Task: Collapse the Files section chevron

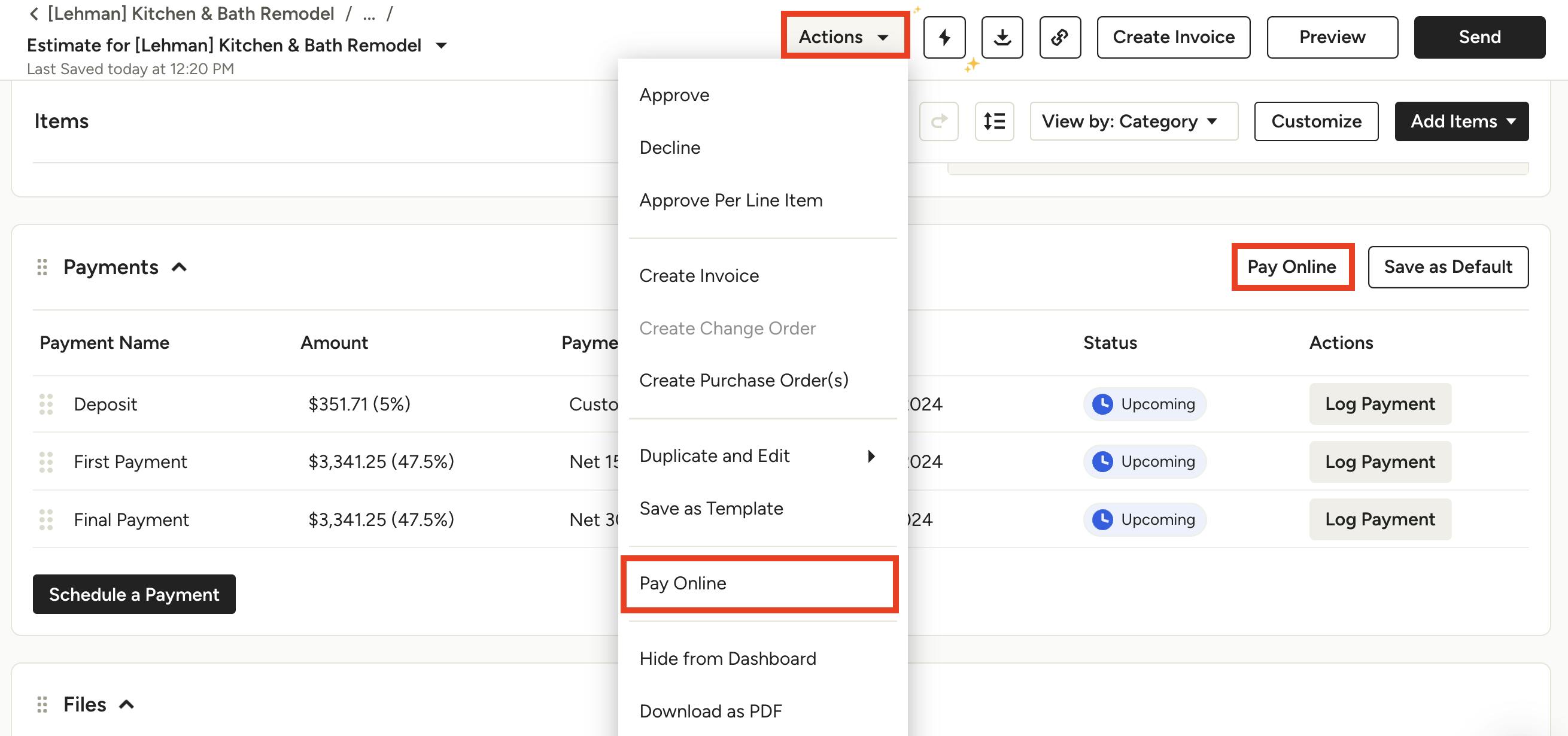Action: coord(126,704)
